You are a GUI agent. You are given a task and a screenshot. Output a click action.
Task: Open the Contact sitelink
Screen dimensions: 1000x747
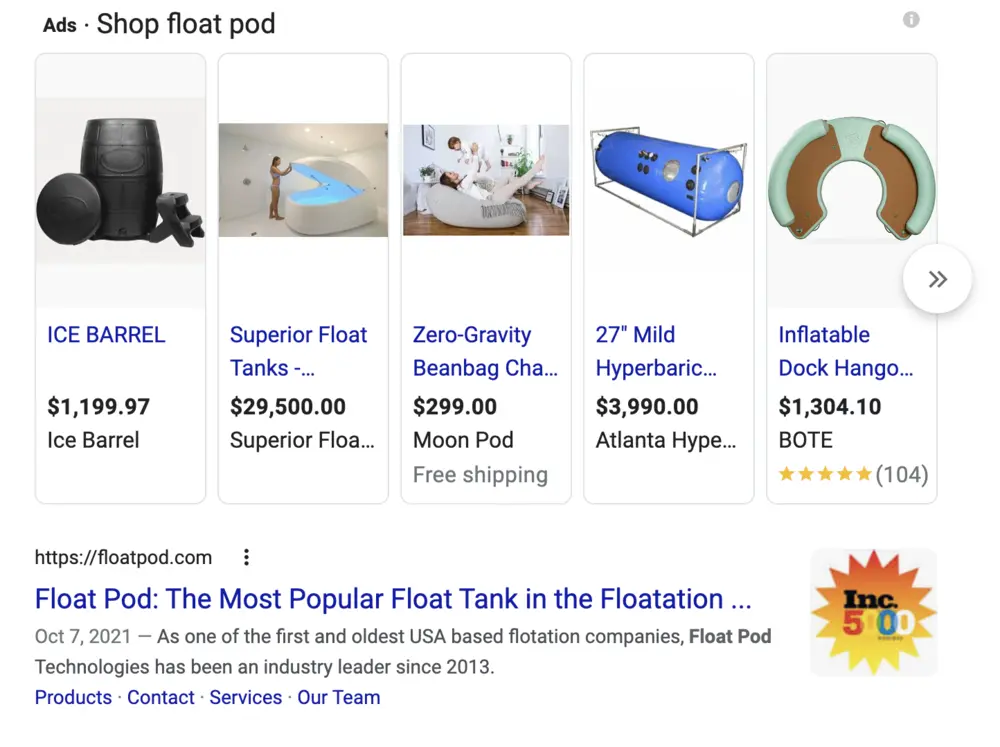coord(160,697)
